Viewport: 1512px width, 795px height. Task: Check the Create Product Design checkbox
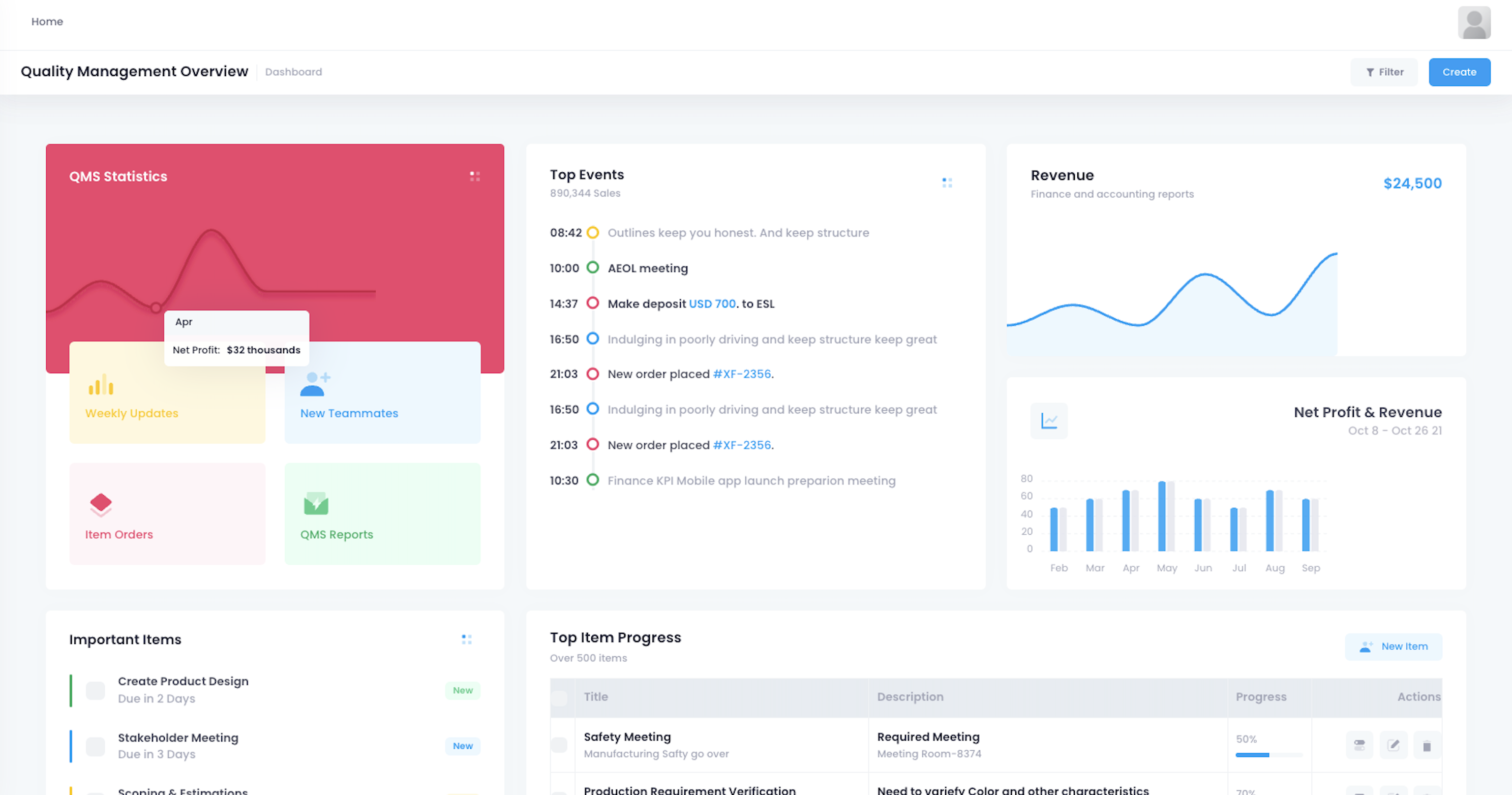click(96, 691)
